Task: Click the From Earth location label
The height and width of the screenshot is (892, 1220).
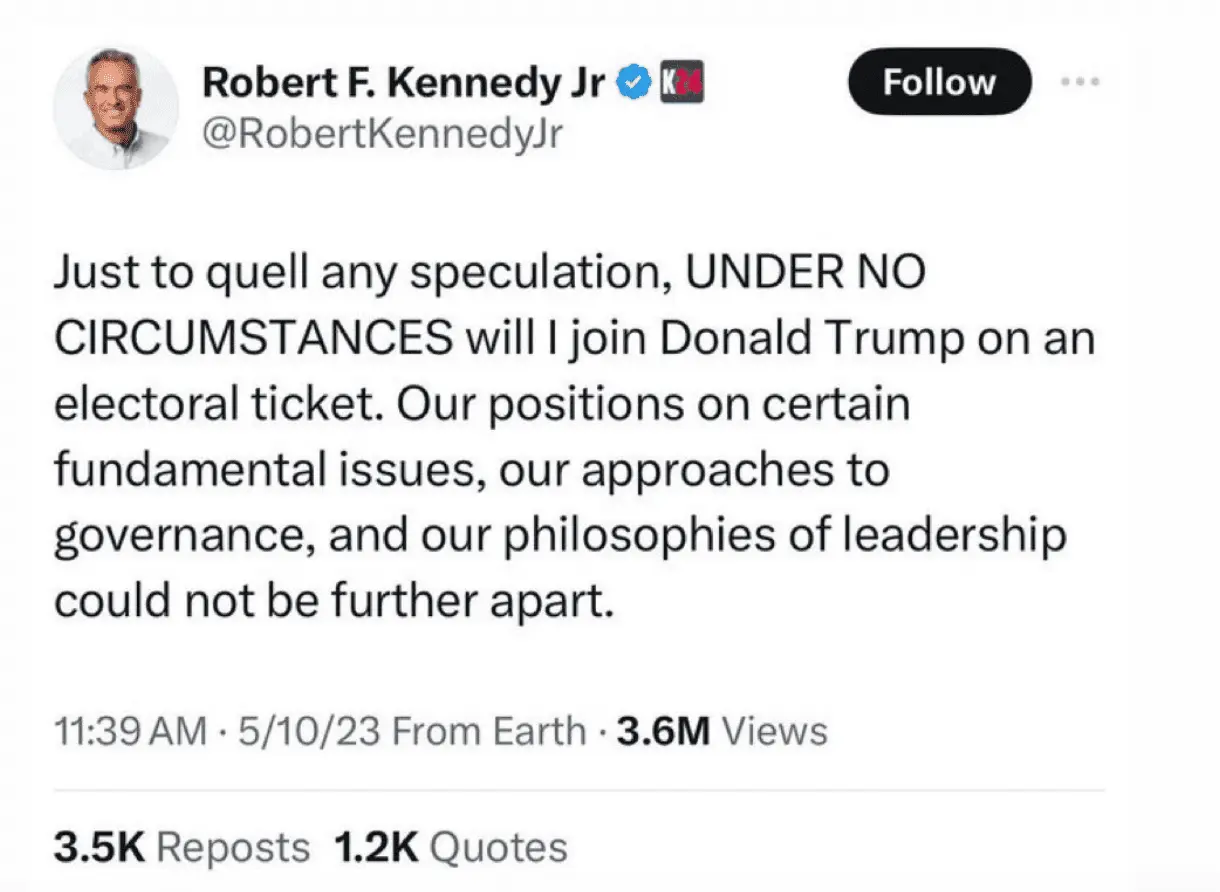Action: (x=489, y=731)
